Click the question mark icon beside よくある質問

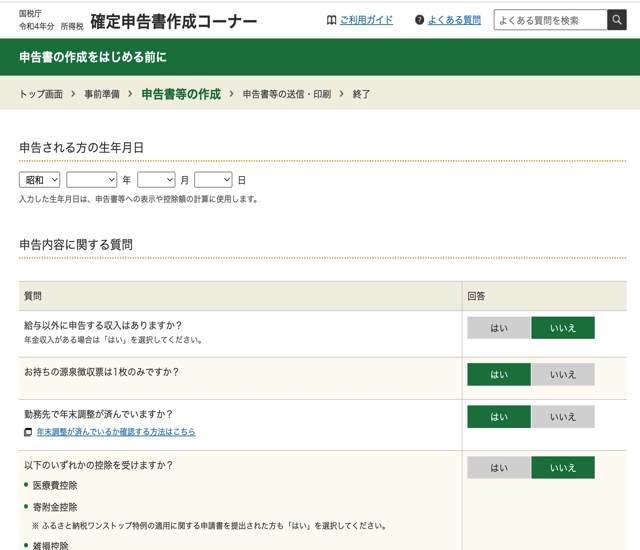click(419, 20)
